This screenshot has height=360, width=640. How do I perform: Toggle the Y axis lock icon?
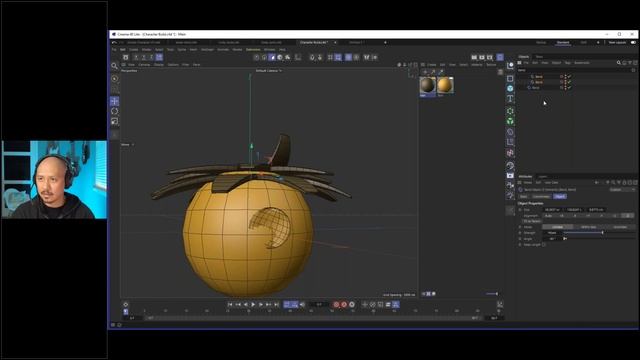tap(144, 58)
